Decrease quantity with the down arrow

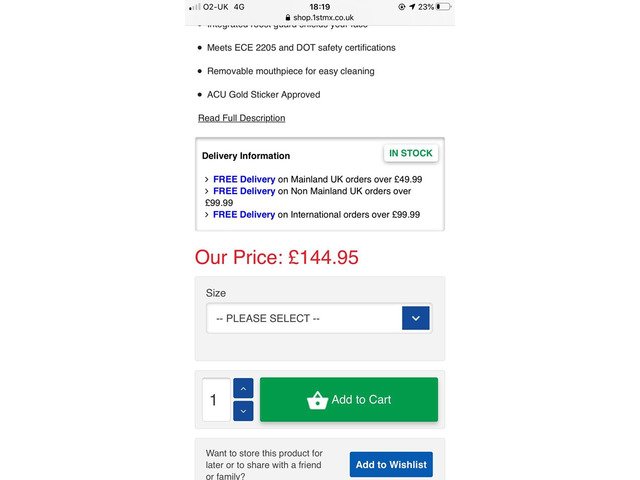pos(243,411)
